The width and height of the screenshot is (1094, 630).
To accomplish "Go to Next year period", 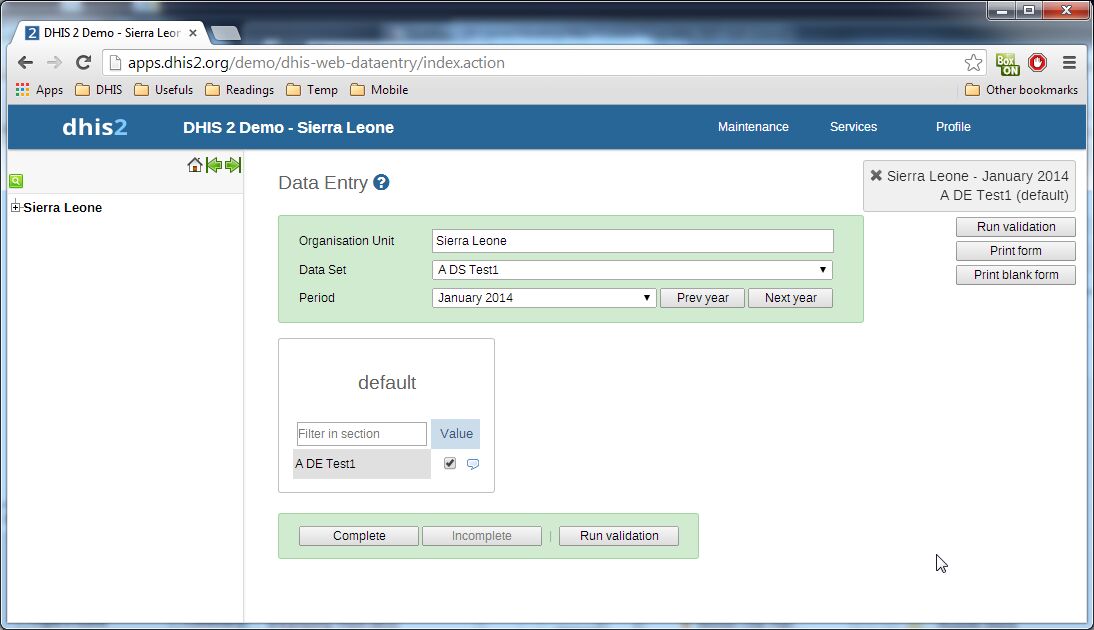I will click(790, 298).
